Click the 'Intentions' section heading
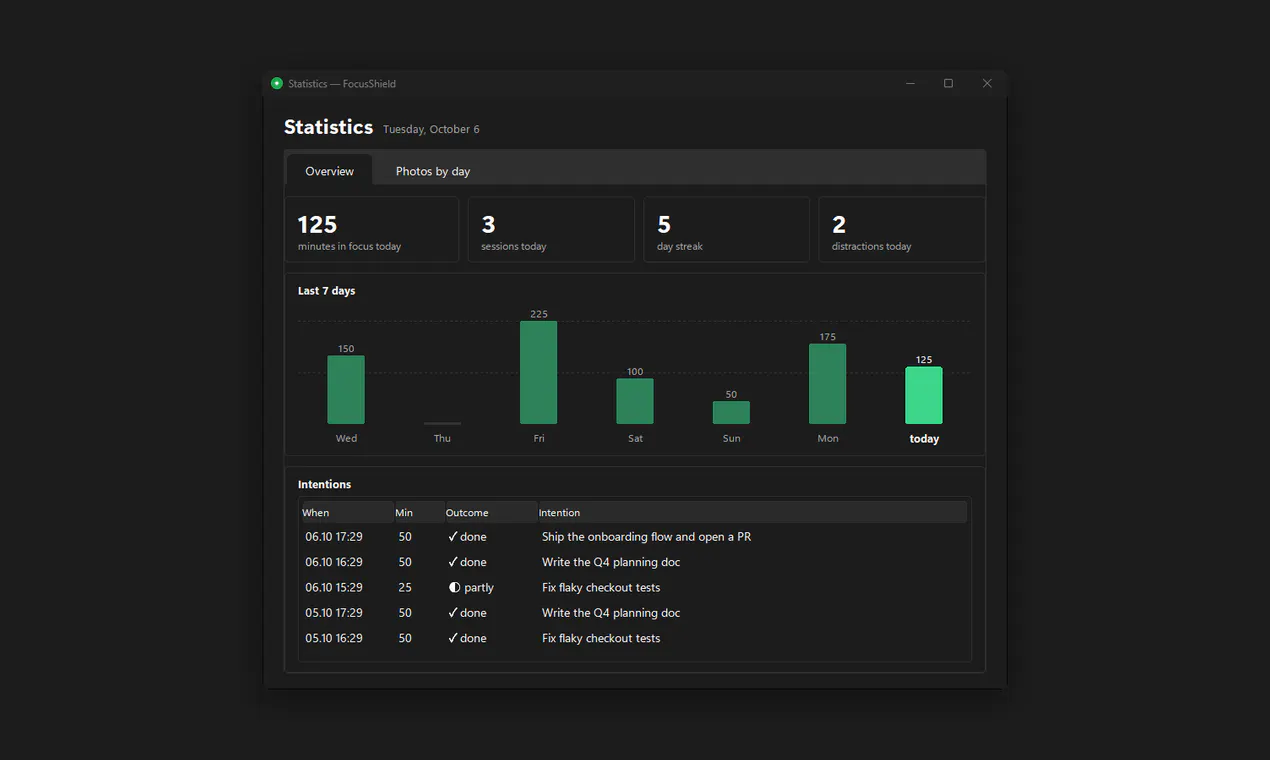Image resolution: width=1270 pixels, height=760 pixels. (325, 485)
